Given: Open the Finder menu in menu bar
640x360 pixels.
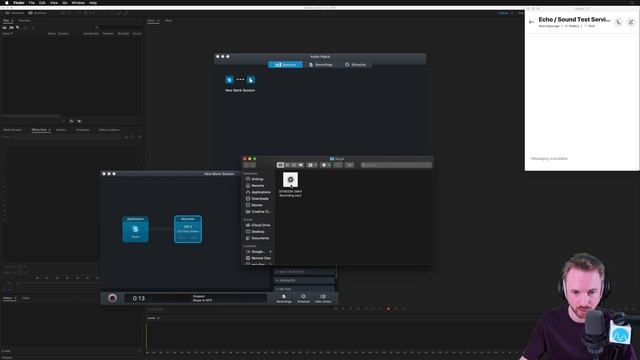Looking at the screenshot, I should point(19,2).
